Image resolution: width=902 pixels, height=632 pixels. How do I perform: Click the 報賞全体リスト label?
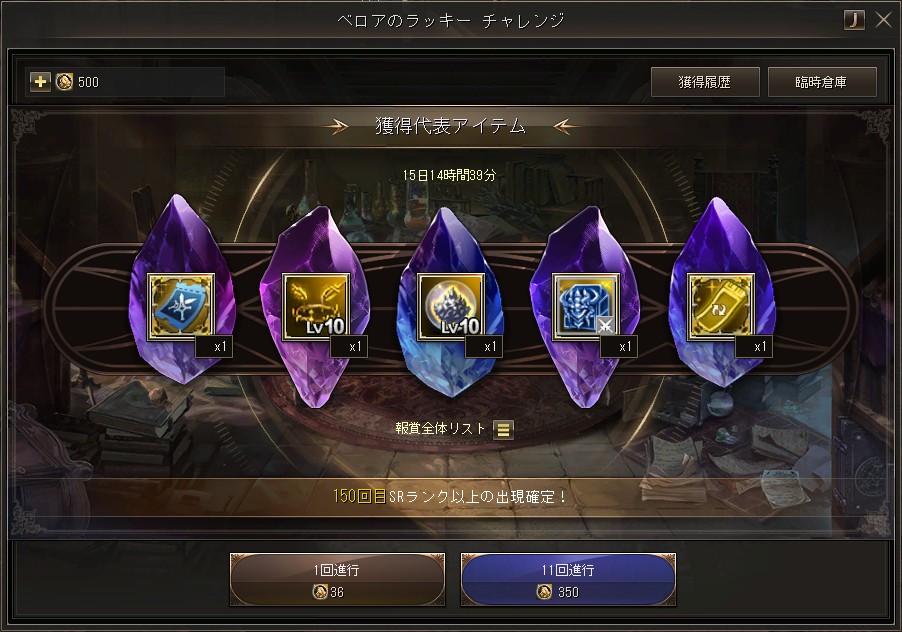[441, 428]
